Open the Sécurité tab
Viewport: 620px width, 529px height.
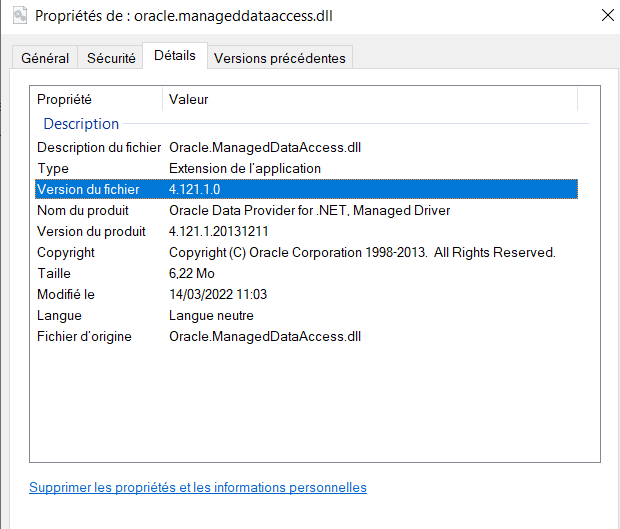tap(111, 58)
